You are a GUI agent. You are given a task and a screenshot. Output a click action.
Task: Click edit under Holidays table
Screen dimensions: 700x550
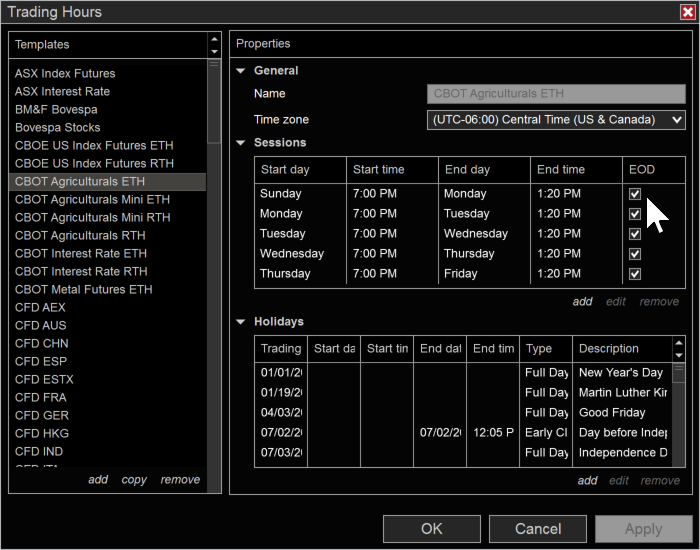[619, 481]
